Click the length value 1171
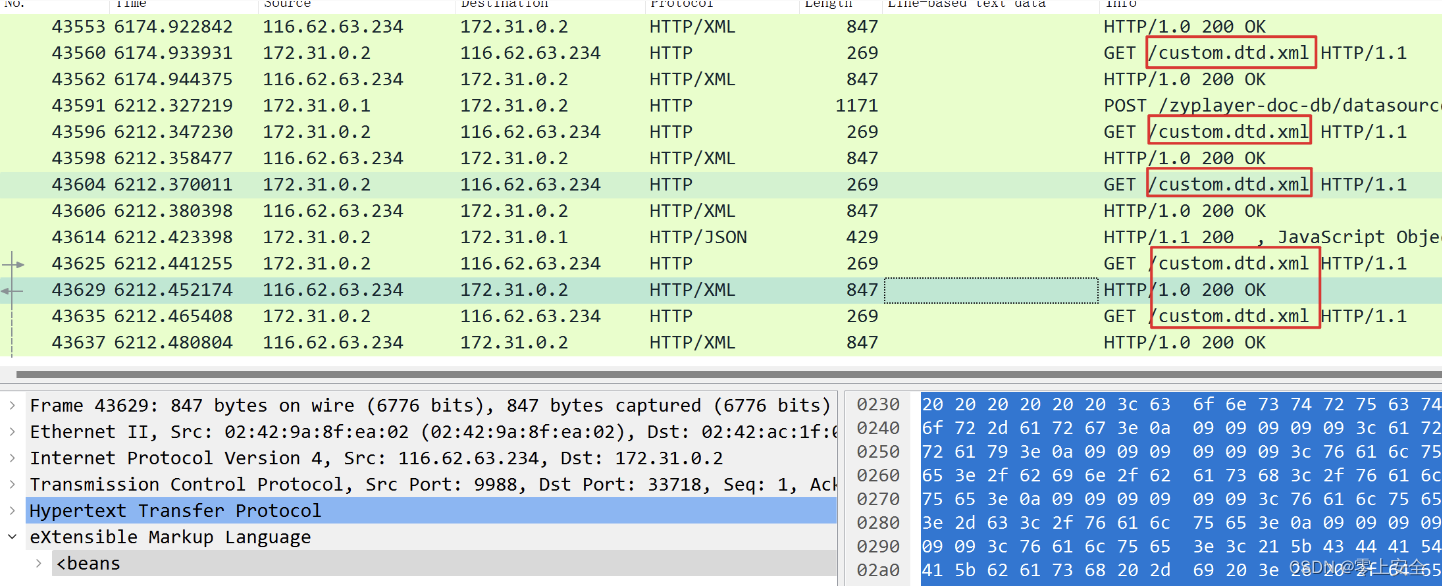 coord(857,106)
